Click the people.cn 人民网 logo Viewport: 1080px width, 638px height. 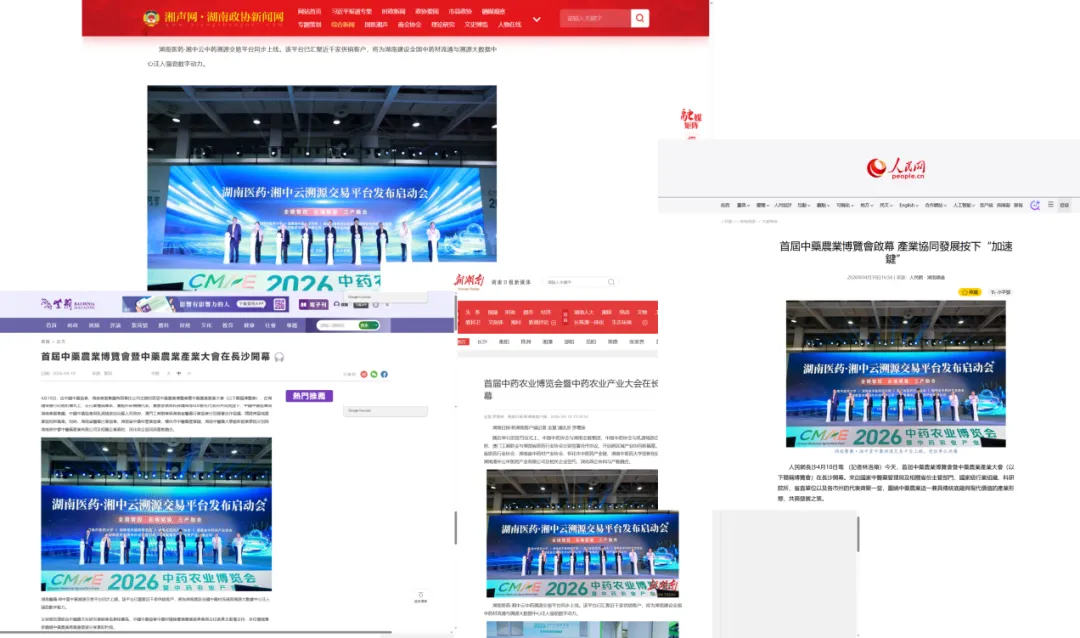coord(896,168)
